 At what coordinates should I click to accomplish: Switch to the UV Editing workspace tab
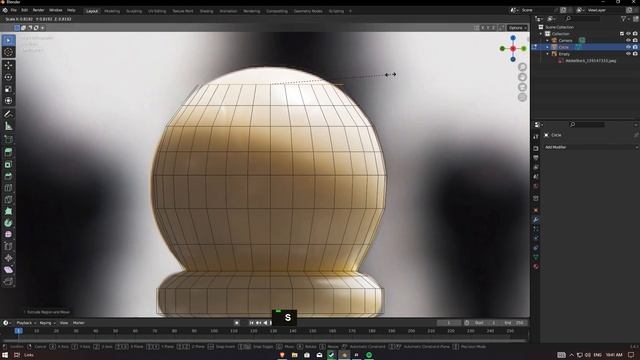157,11
